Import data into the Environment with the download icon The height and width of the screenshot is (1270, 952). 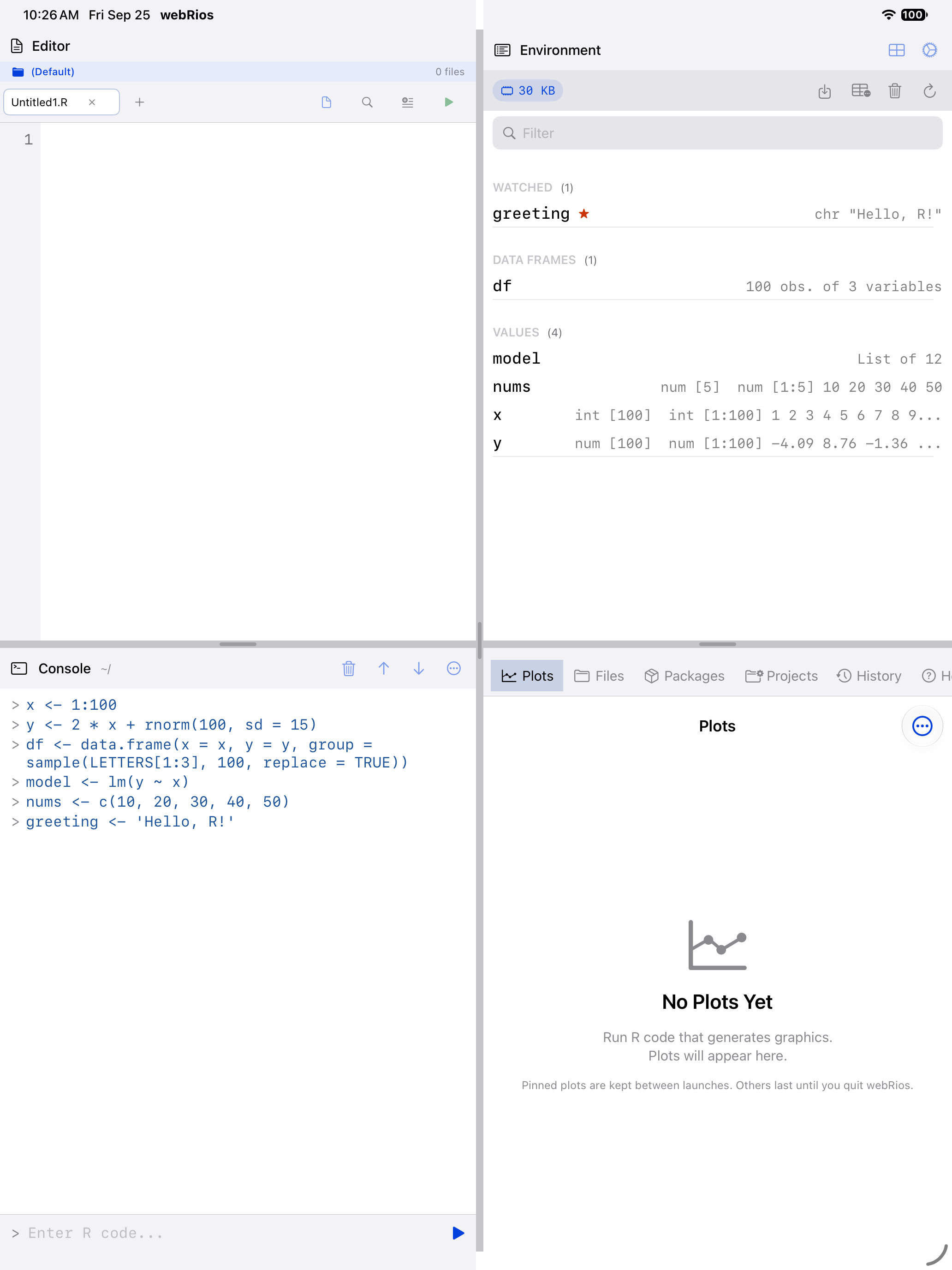[825, 91]
